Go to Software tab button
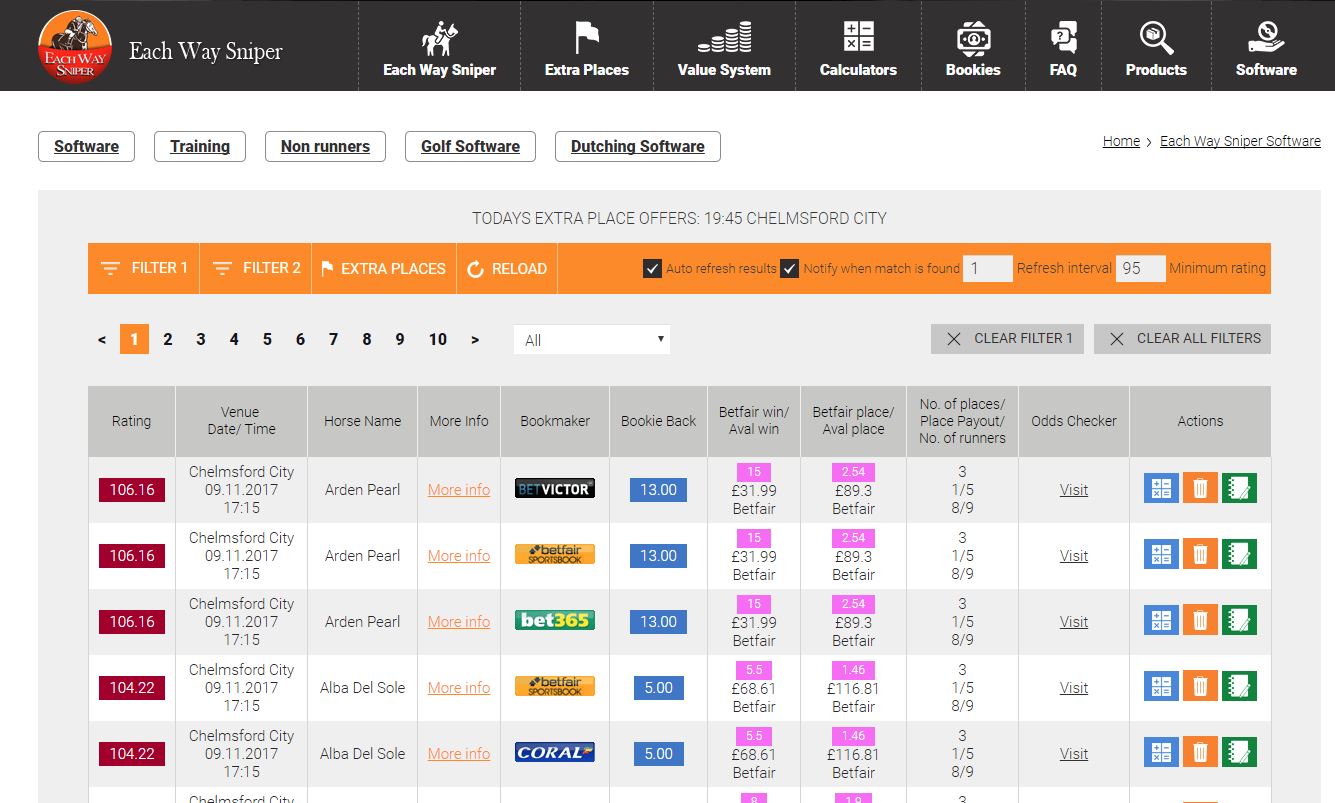The height and width of the screenshot is (803, 1335). tap(86, 146)
